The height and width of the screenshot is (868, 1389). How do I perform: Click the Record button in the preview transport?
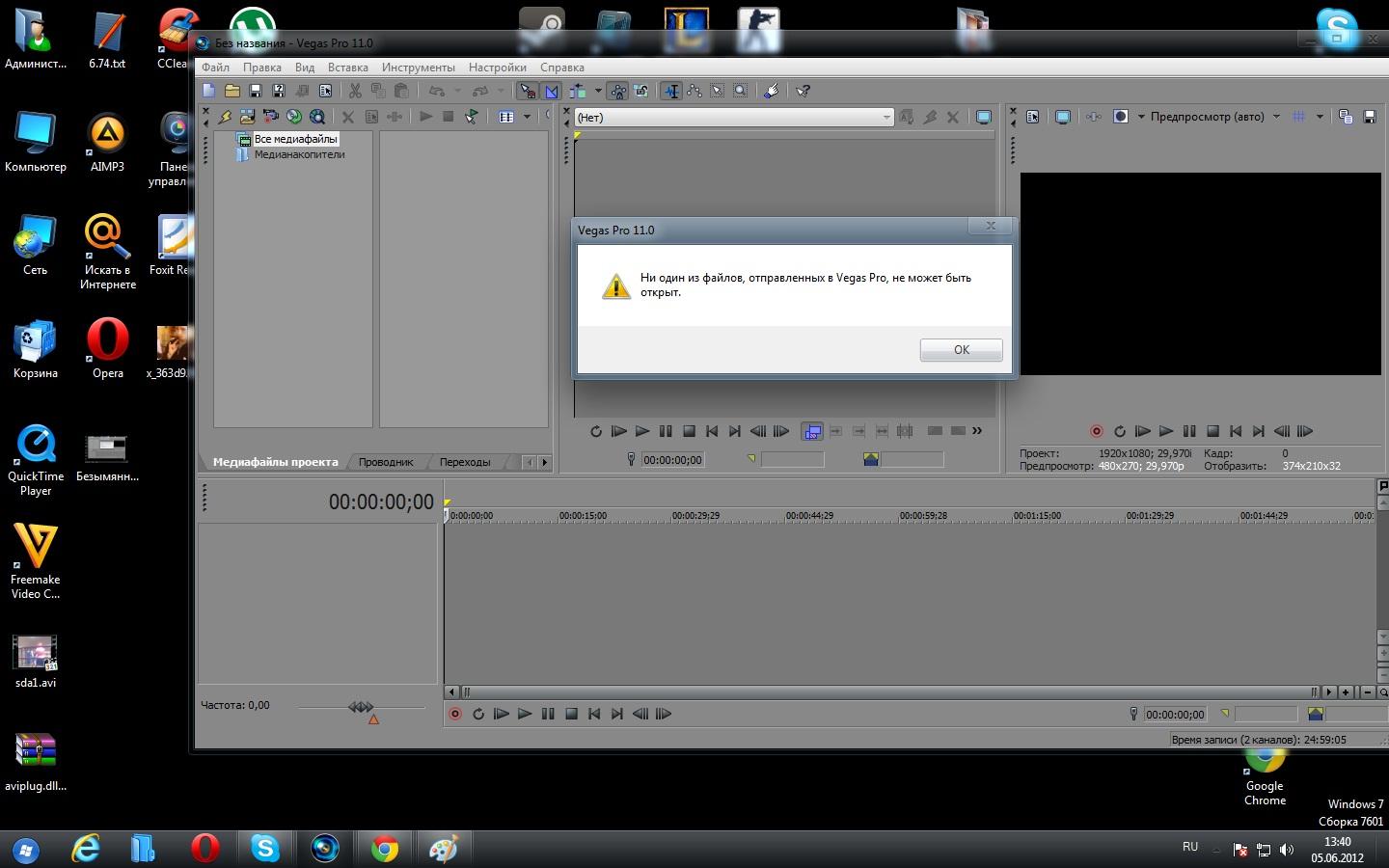(1097, 431)
